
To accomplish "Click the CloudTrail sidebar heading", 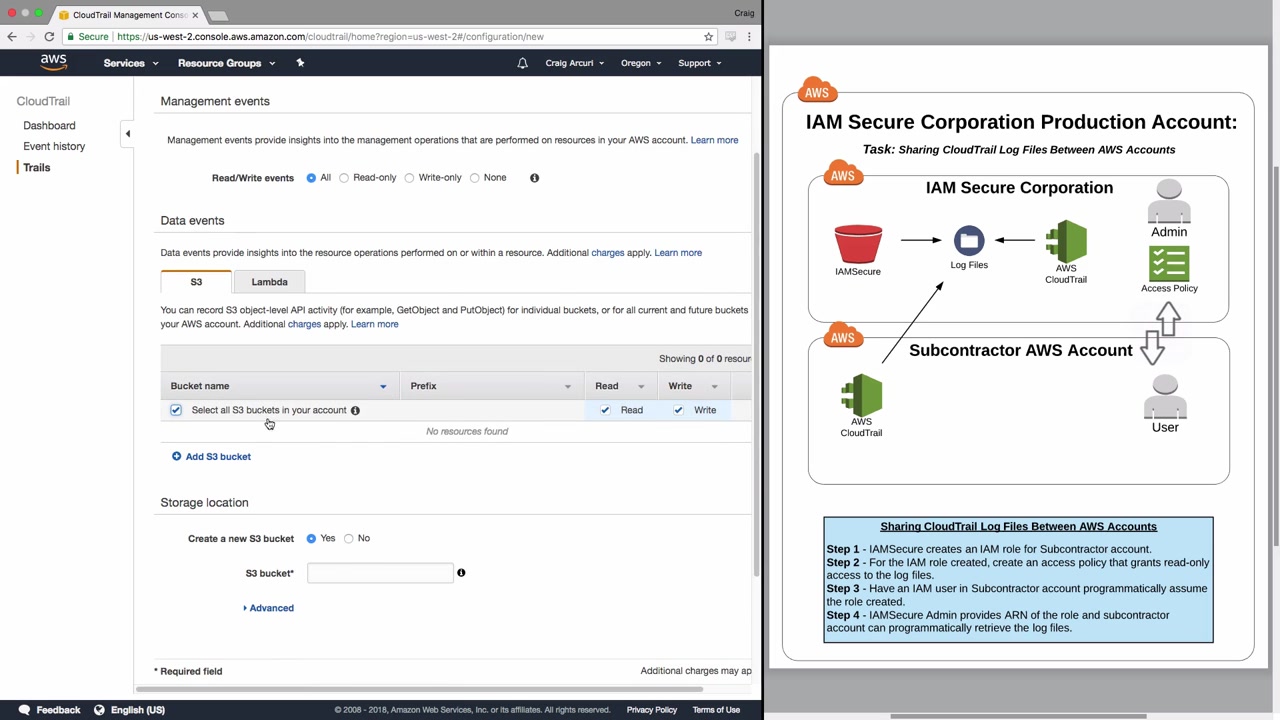I will click(43, 101).
